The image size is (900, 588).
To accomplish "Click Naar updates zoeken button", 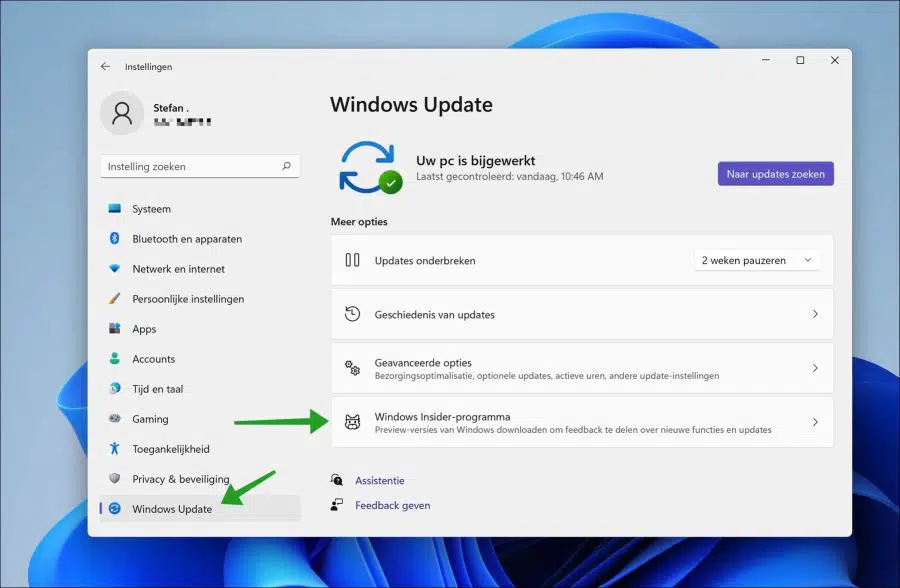I will click(x=775, y=173).
